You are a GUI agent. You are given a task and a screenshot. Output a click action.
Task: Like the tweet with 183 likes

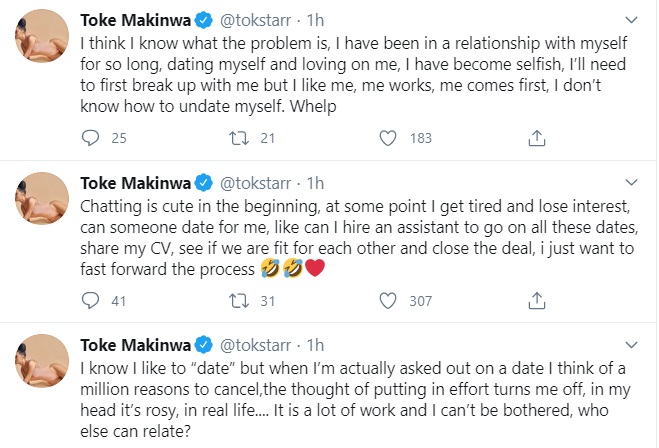[389, 138]
